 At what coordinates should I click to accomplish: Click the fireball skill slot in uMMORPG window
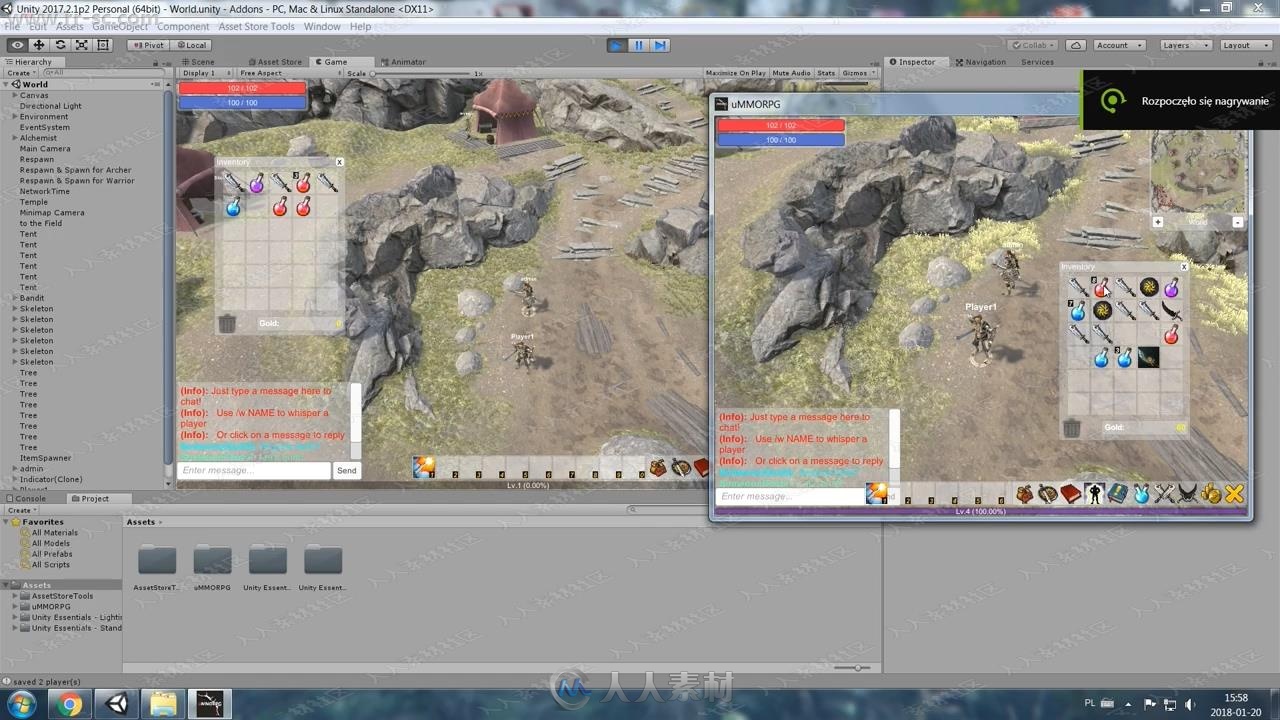877,493
